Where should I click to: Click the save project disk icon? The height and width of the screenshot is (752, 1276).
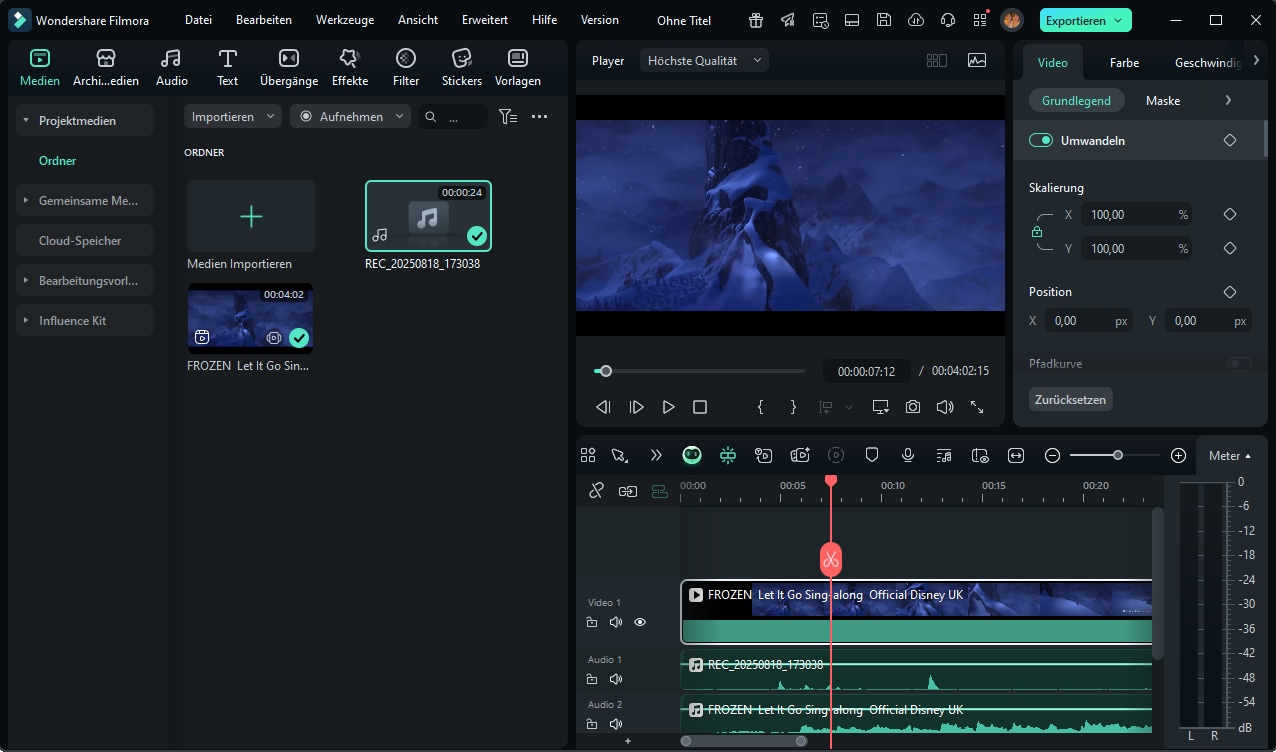pyautogui.click(x=883, y=20)
